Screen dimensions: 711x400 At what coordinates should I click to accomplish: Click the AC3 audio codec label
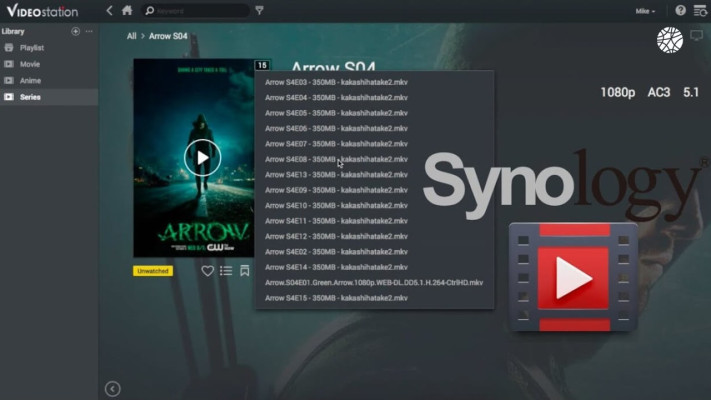(659, 93)
